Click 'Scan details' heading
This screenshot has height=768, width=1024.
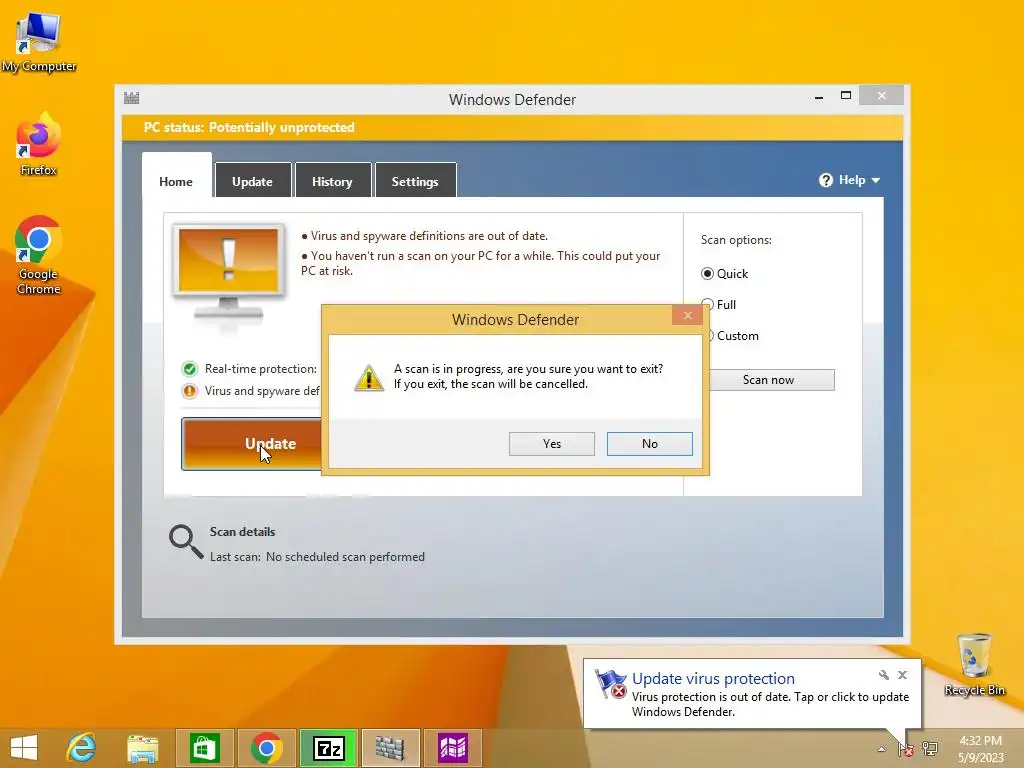(x=242, y=532)
